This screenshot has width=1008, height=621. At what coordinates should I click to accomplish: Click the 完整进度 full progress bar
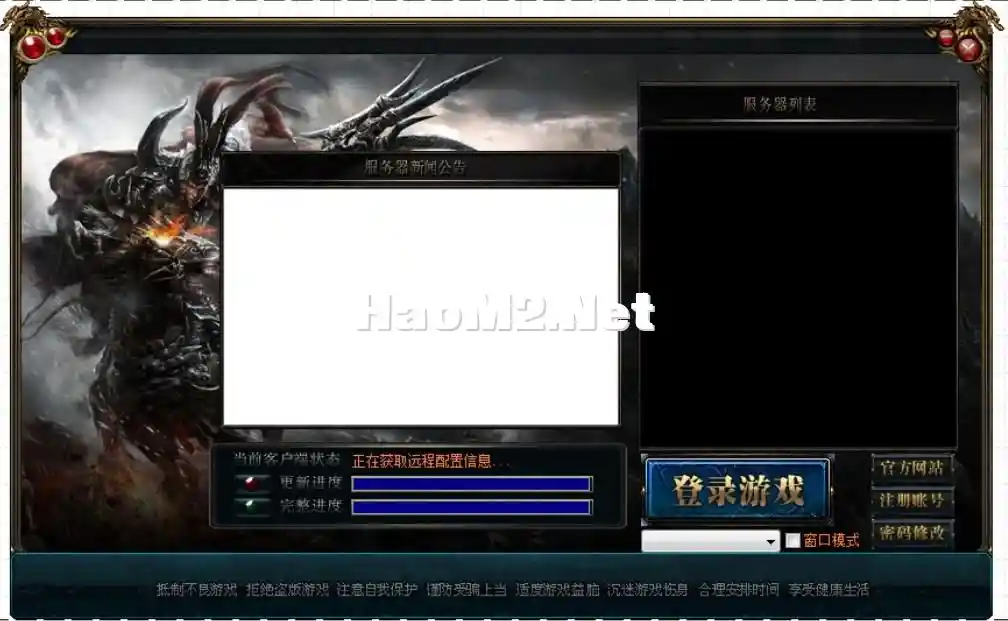point(471,507)
